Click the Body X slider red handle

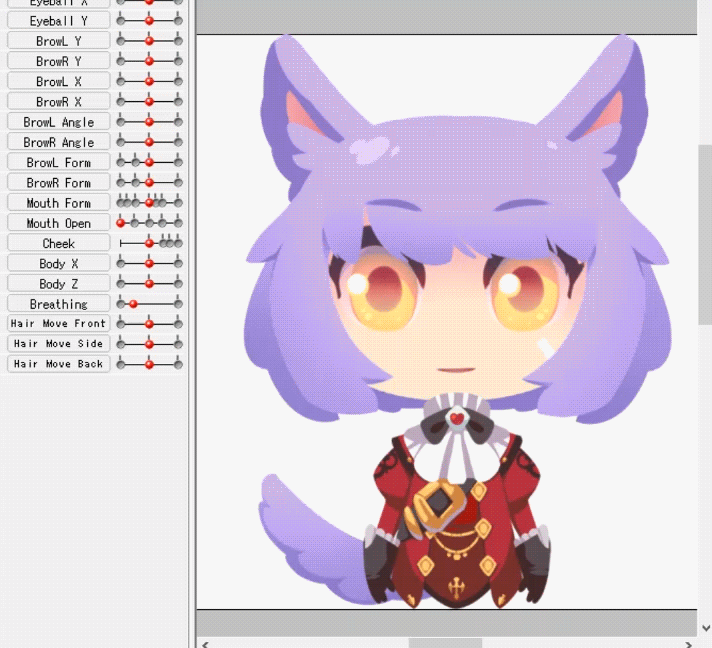tap(149, 263)
